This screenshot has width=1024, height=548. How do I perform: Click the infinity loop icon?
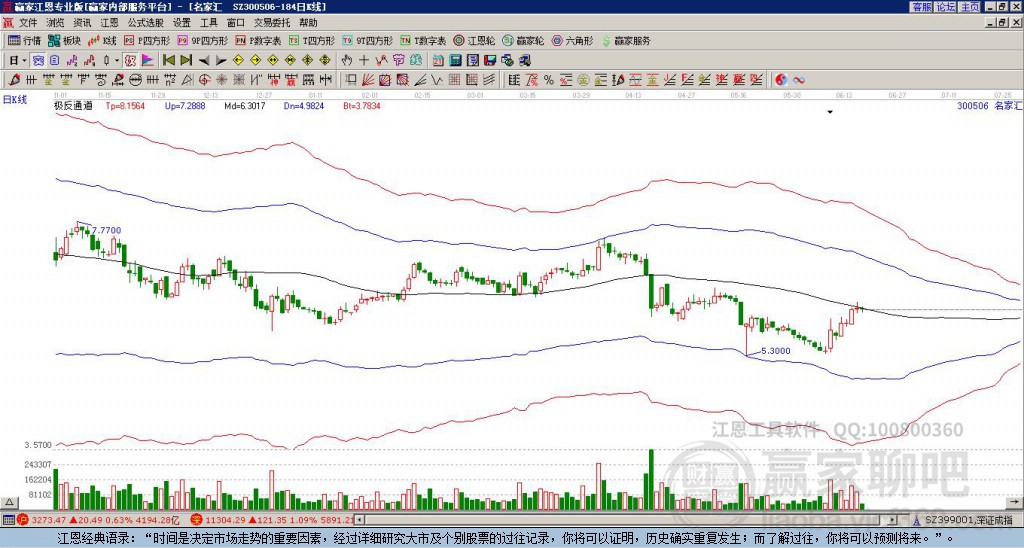(x=799, y=80)
